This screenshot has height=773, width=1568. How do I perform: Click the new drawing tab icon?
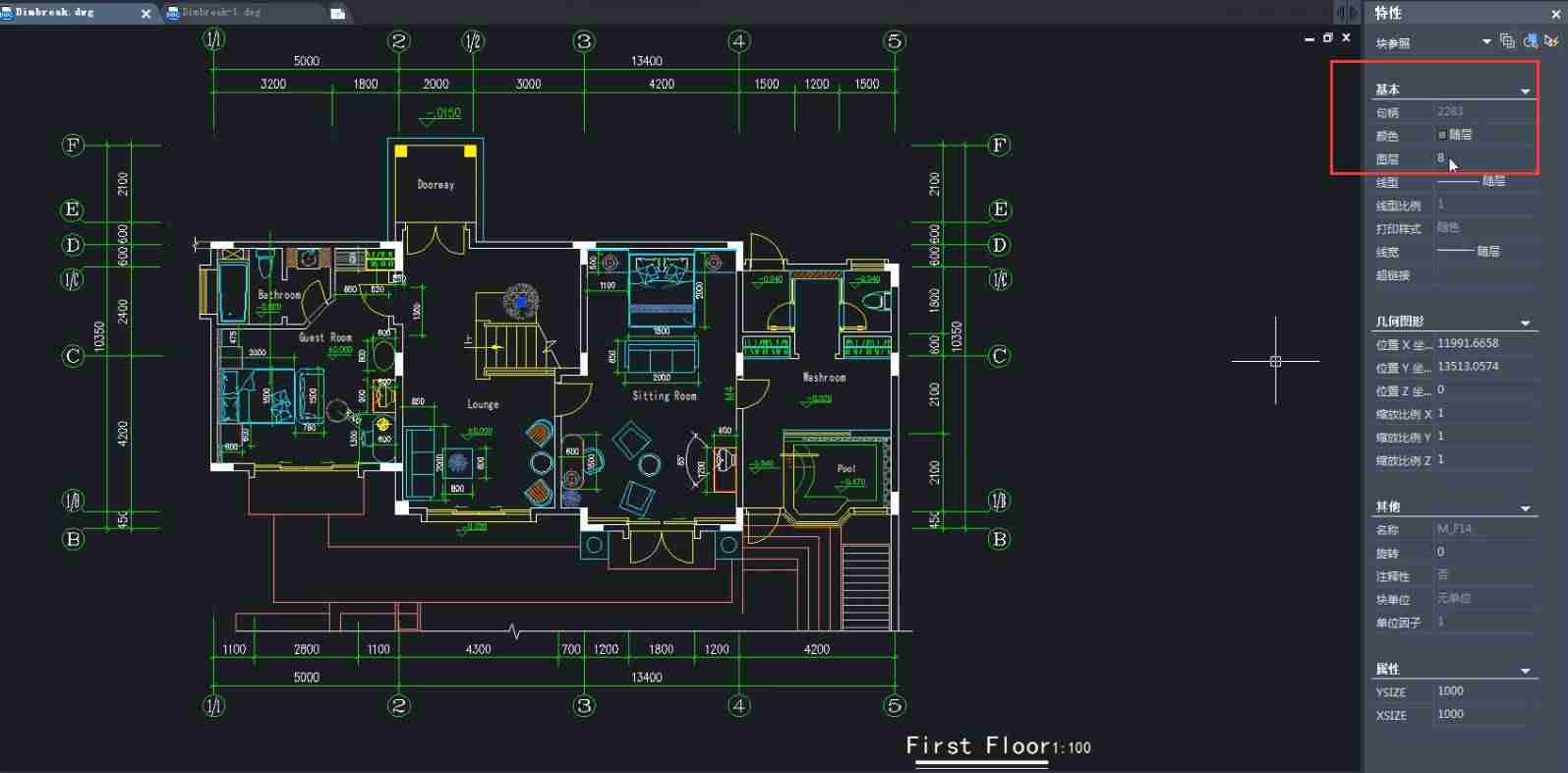pos(337,14)
